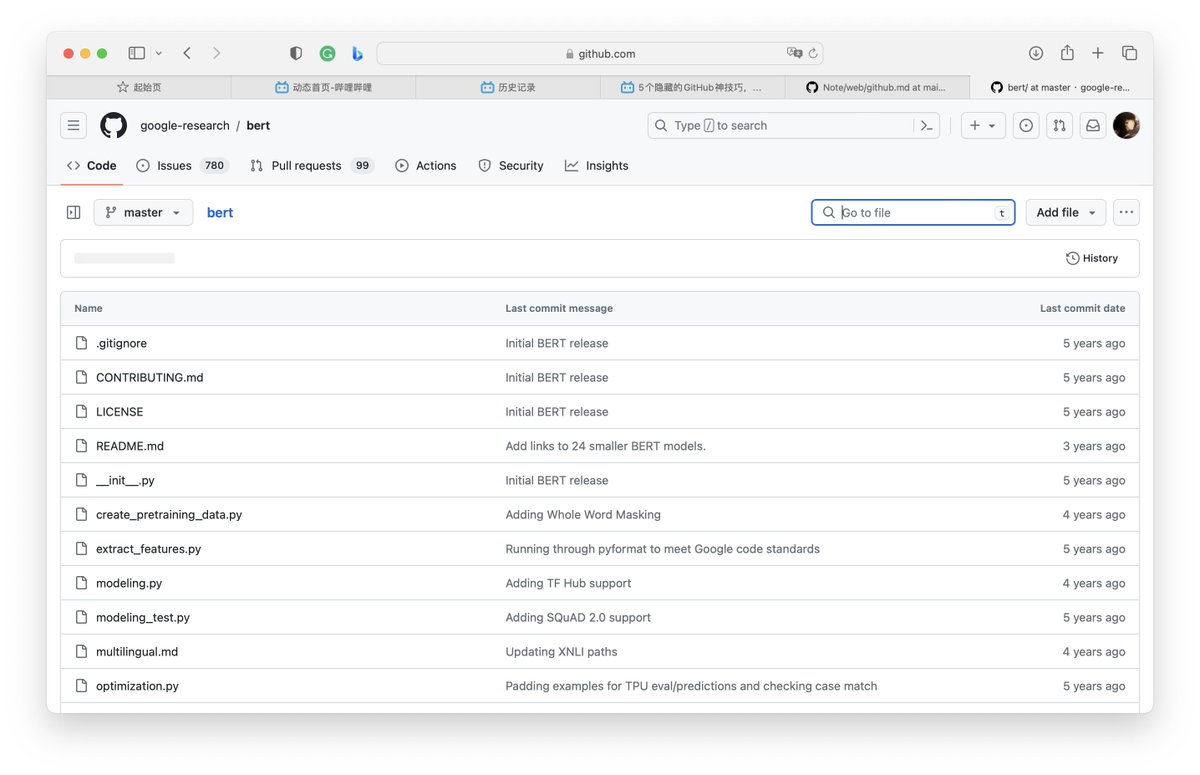Open CONTRIBUTING.md file
The image size is (1200, 775).
tap(150, 378)
